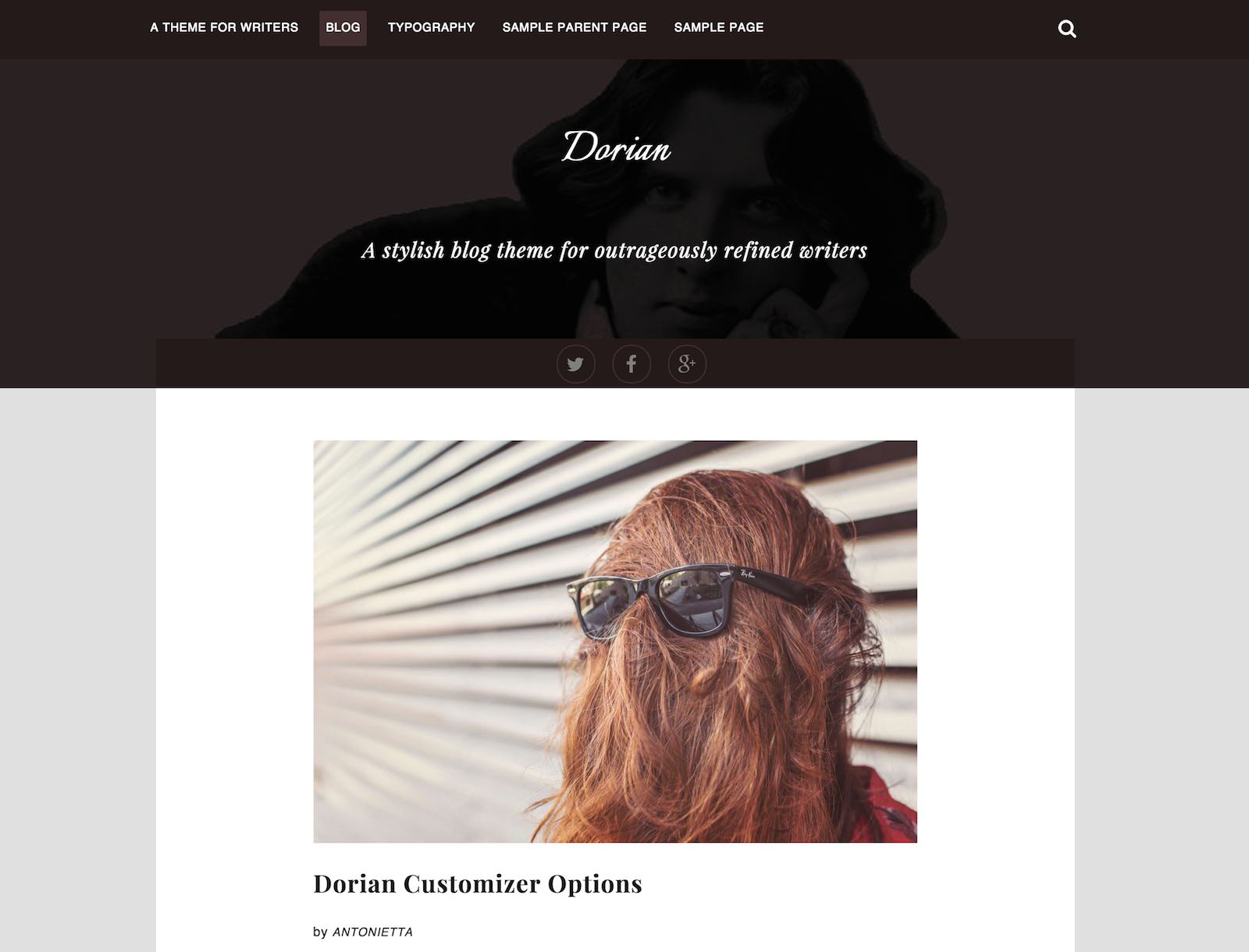1249x952 pixels.
Task: Open the Facebook social icon
Action: pos(632,364)
